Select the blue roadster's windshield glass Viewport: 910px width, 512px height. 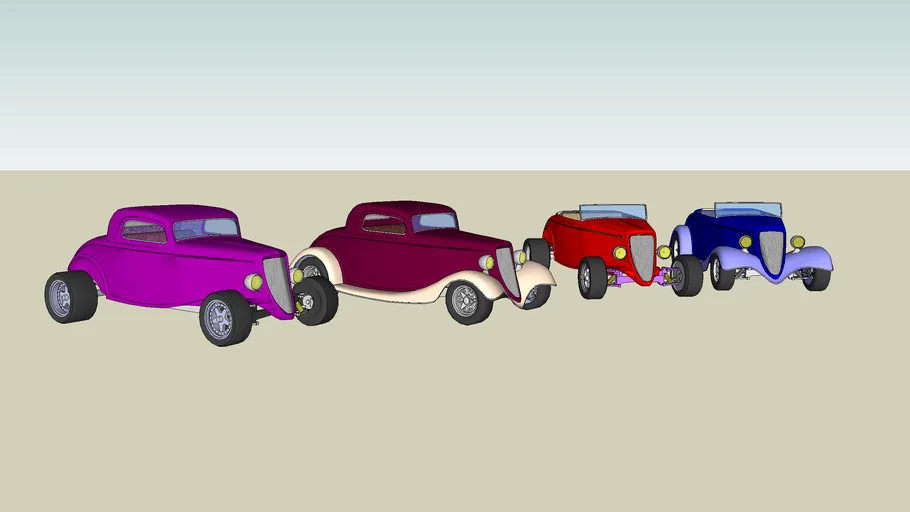pyautogui.click(x=747, y=210)
